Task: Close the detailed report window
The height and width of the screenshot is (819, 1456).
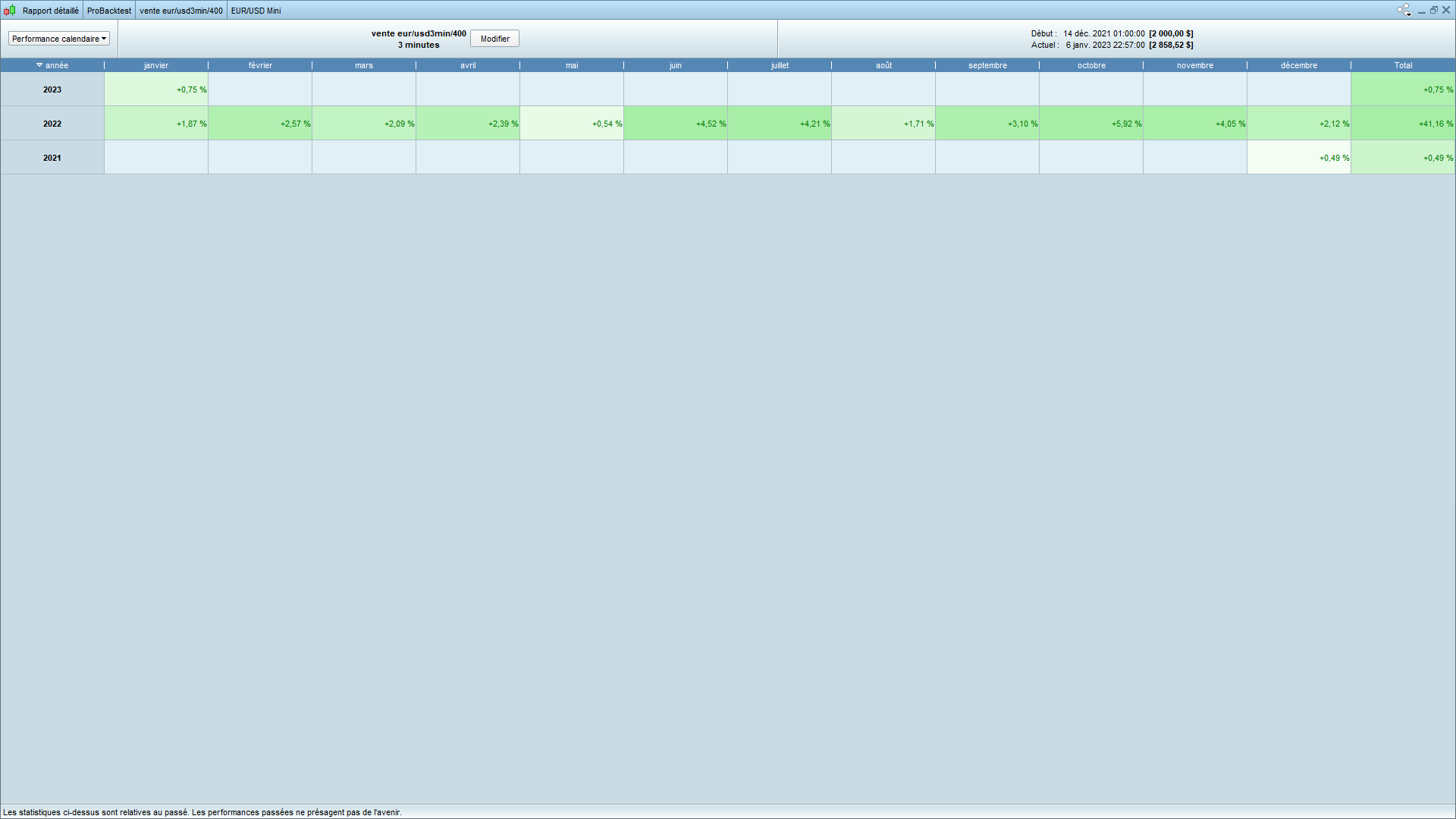Action: (1446, 10)
